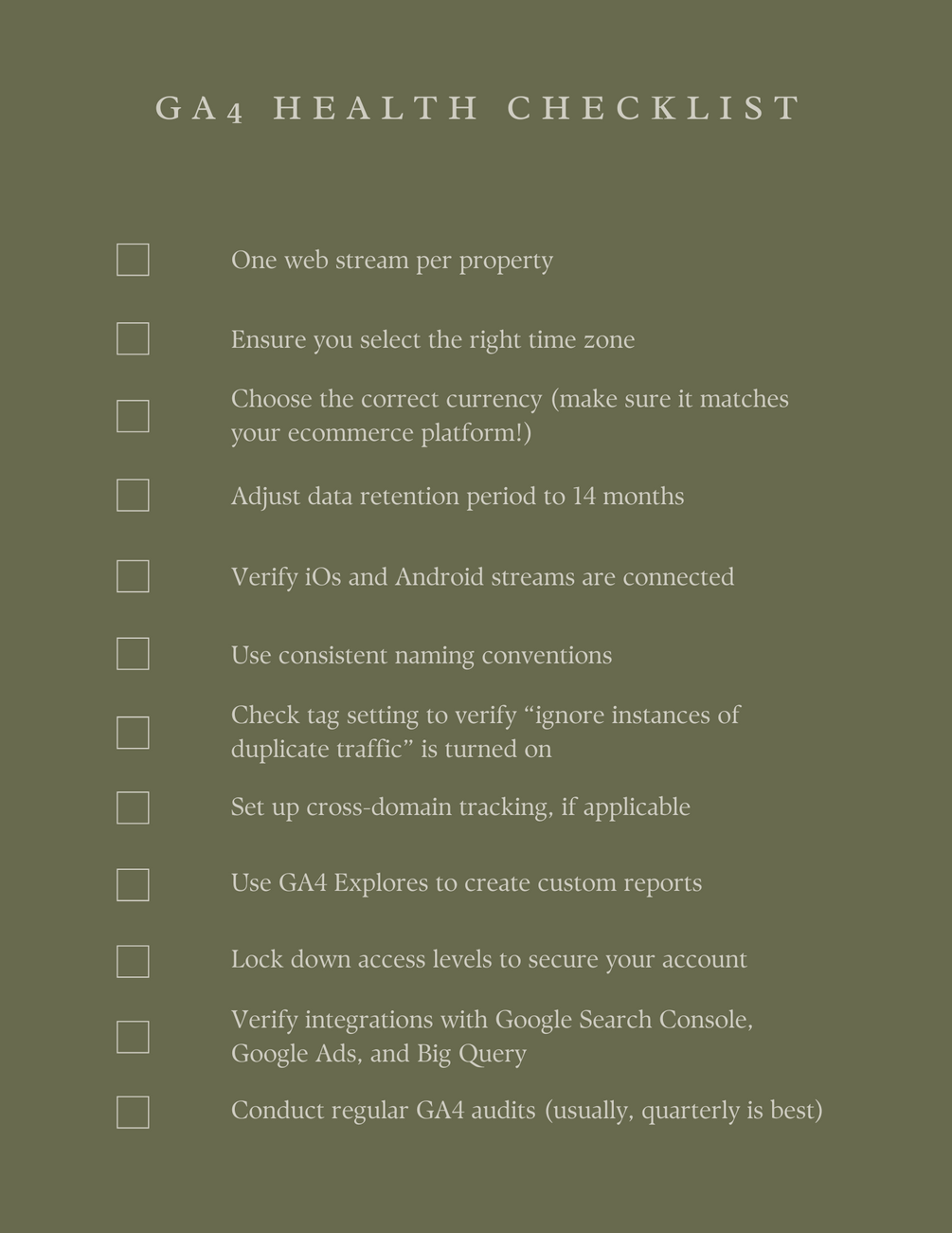This screenshot has height=1233, width=952.
Task: Tick the right time zone checkbox
Action: [x=133, y=338]
